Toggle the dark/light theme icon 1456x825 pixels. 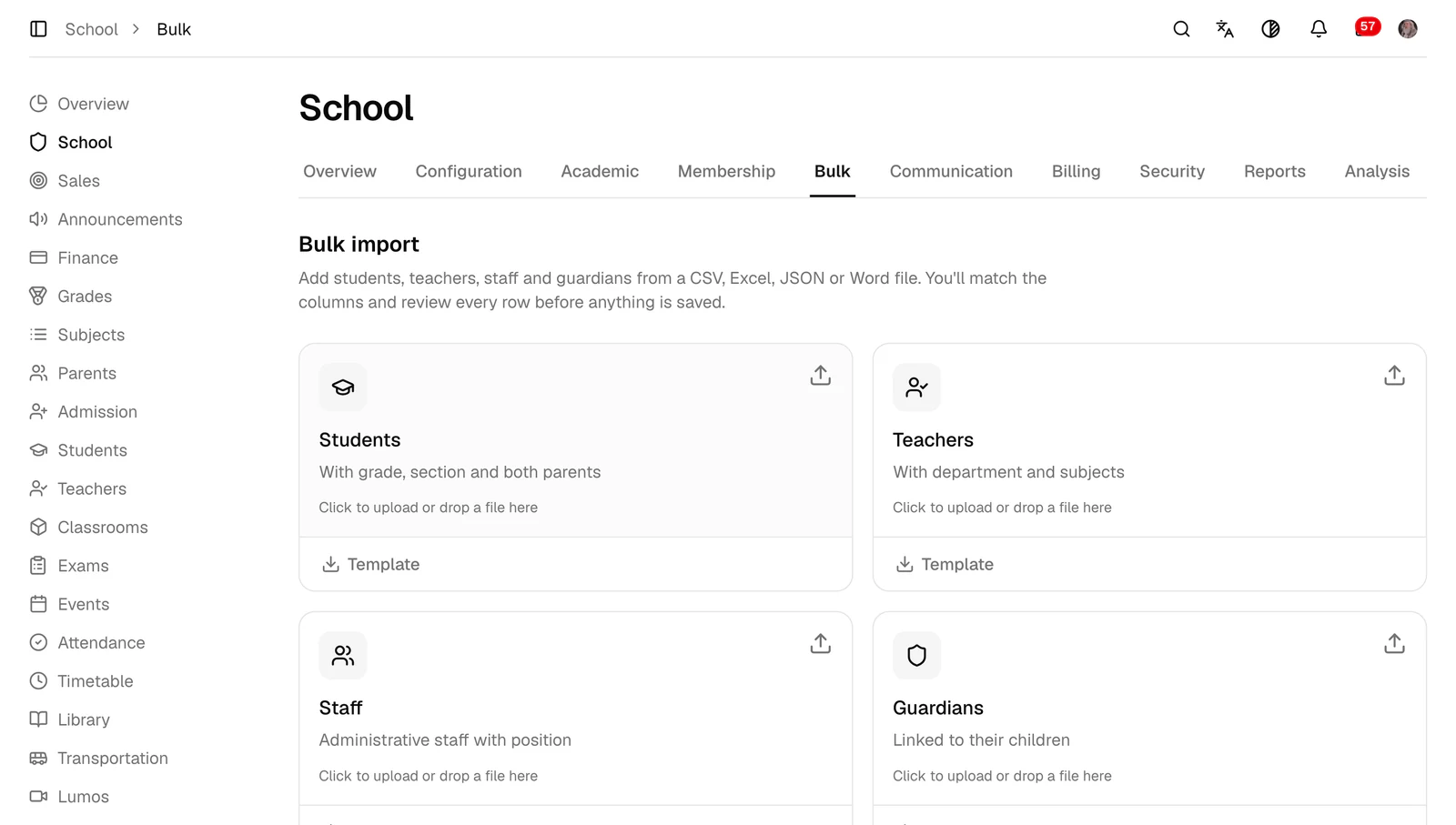(1270, 29)
